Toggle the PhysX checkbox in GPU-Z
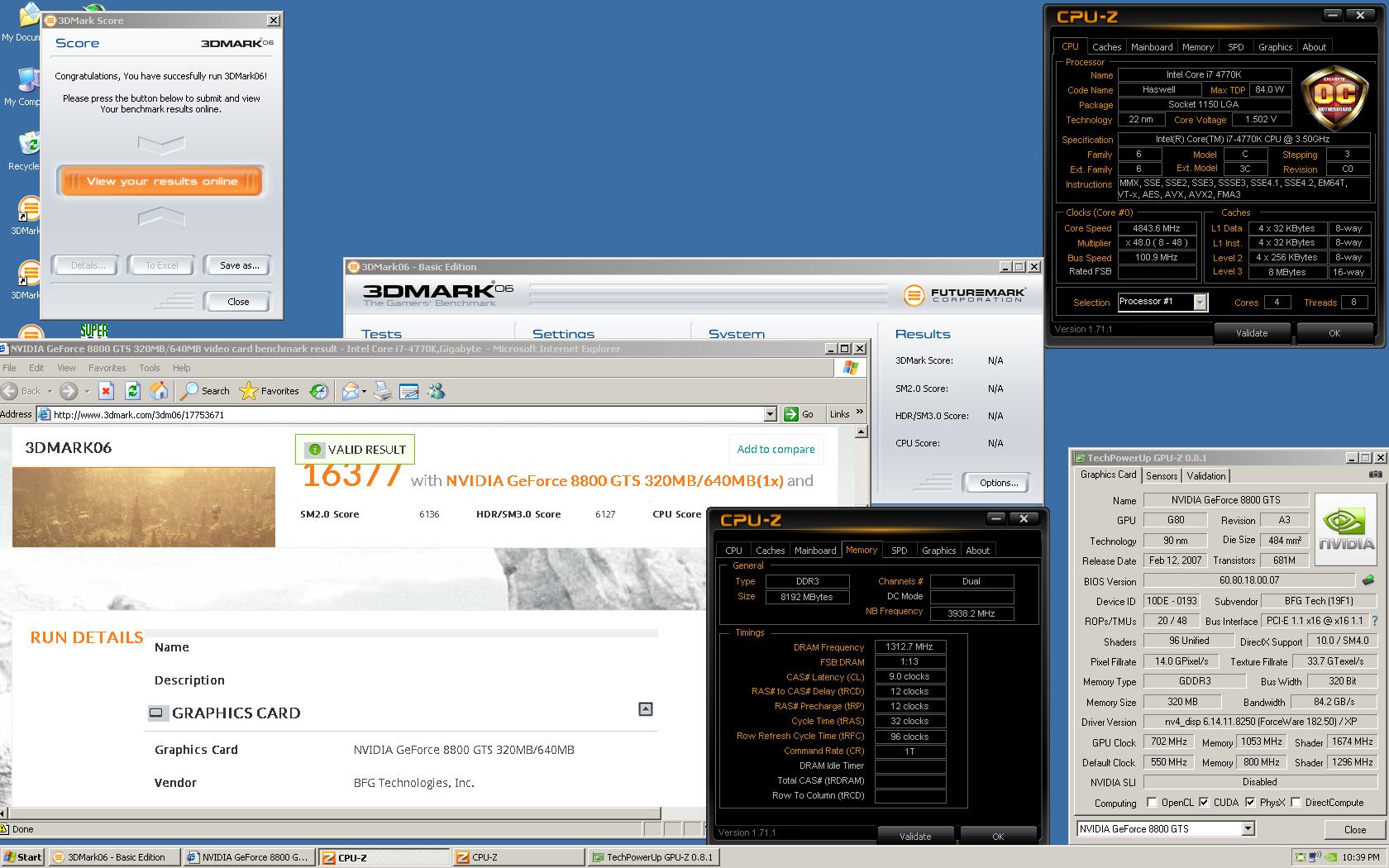 coord(1250,802)
